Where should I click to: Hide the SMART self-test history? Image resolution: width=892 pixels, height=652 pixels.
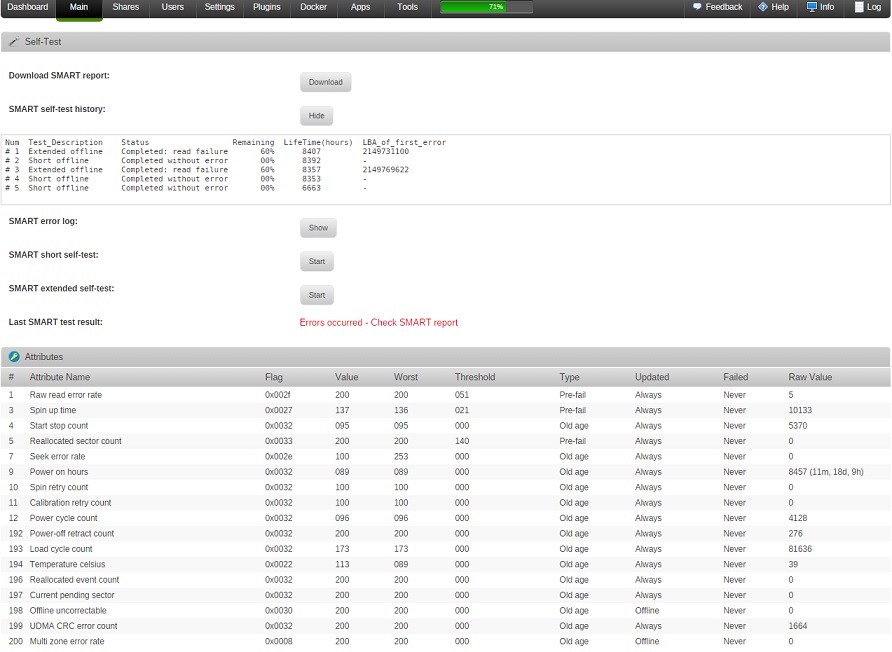pyautogui.click(x=316, y=115)
